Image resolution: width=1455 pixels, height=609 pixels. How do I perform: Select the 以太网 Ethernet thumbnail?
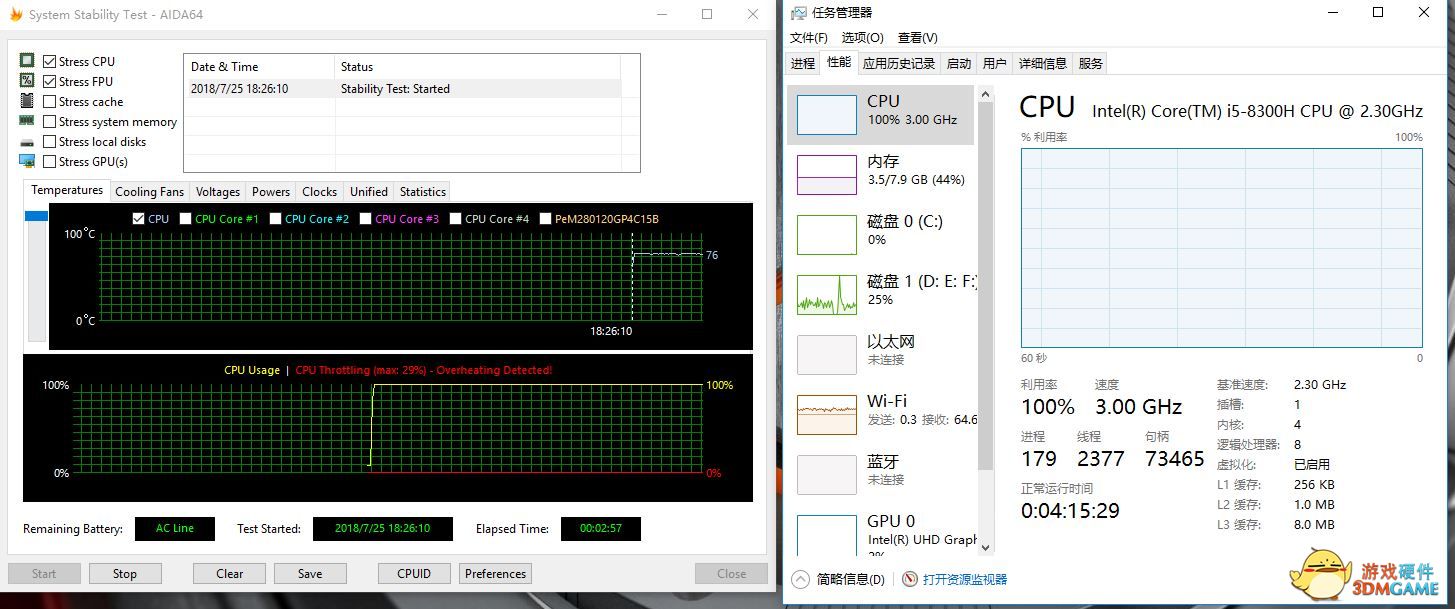click(827, 355)
